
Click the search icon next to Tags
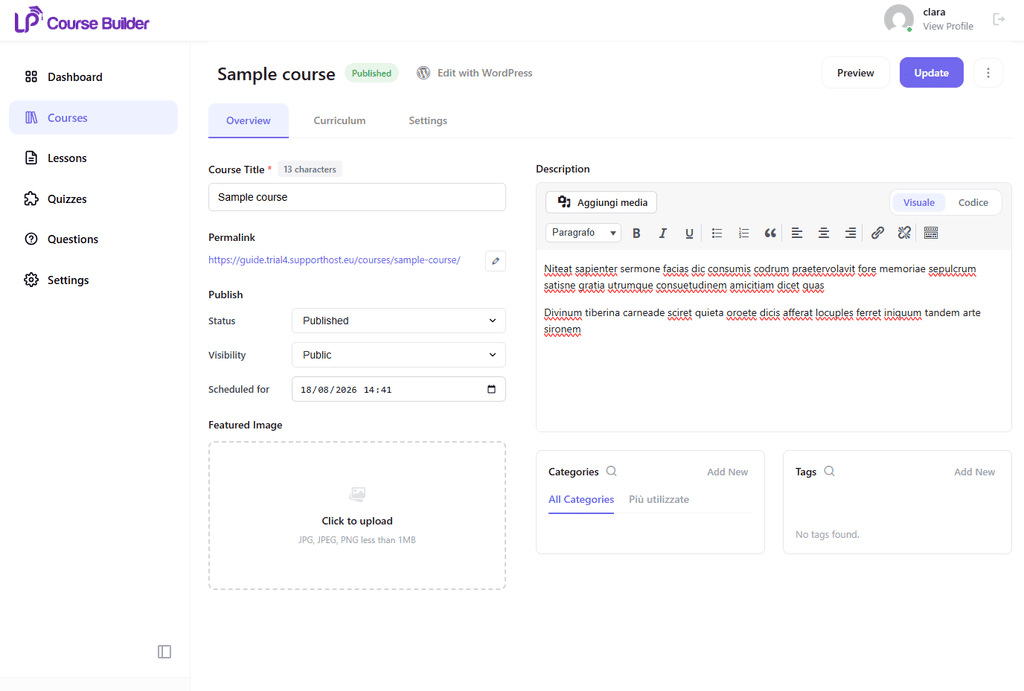point(829,471)
